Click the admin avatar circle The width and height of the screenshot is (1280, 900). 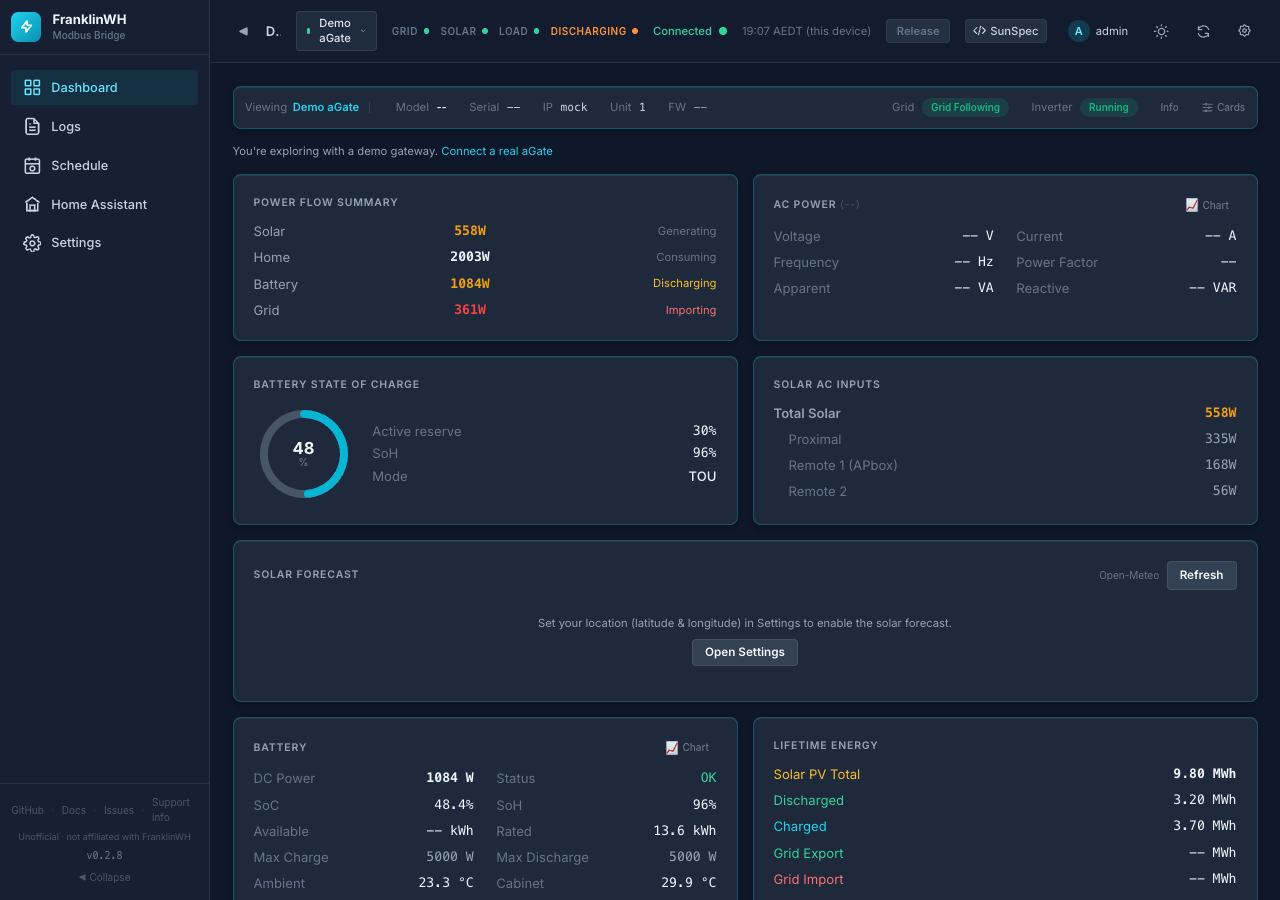click(x=1078, y=31)
